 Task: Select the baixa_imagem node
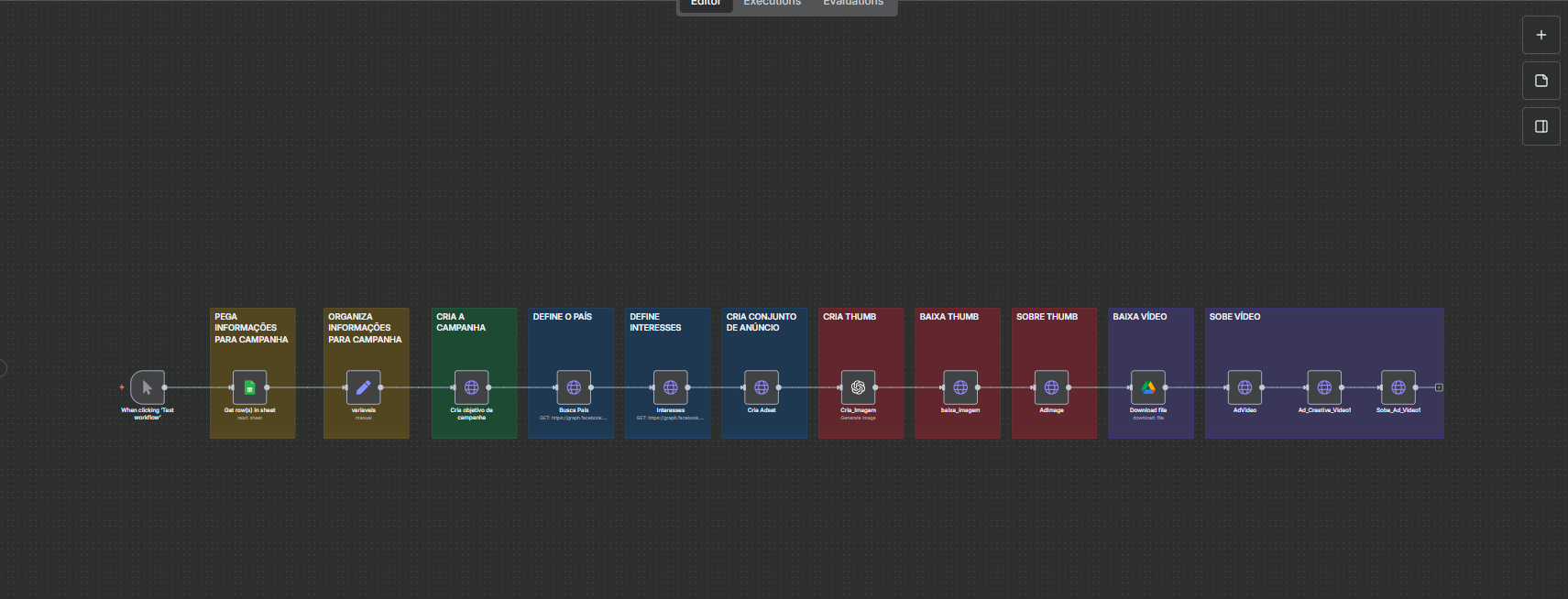(959, 387)
